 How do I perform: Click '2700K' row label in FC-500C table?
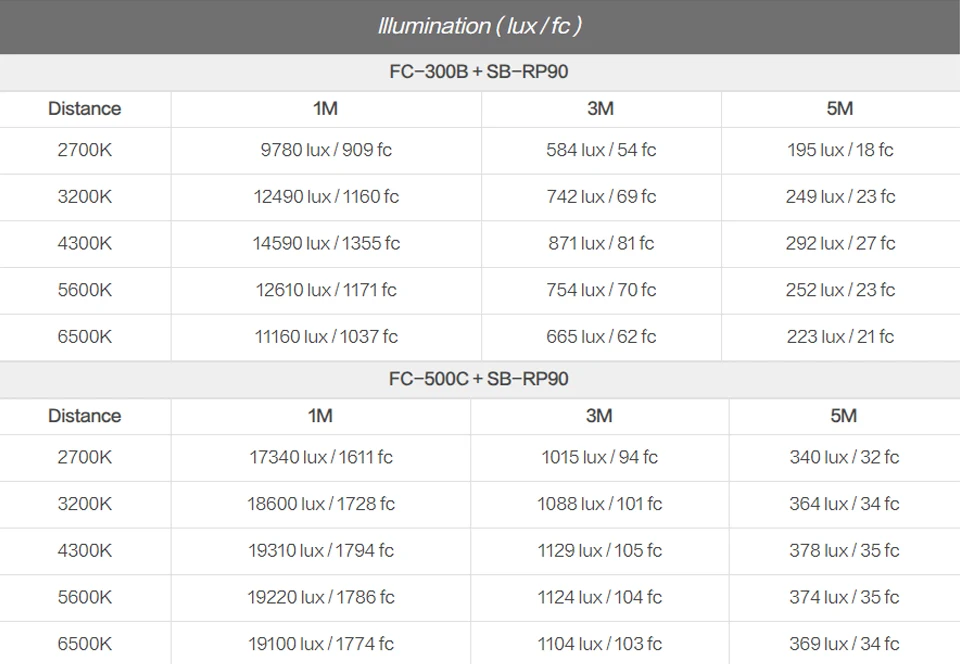point(84,457)
